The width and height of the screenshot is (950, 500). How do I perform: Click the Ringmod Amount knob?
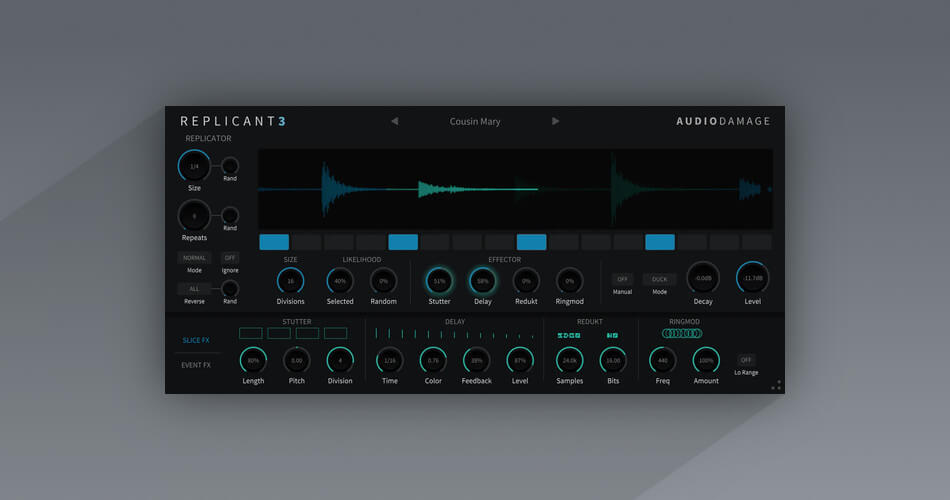point(706,361)
